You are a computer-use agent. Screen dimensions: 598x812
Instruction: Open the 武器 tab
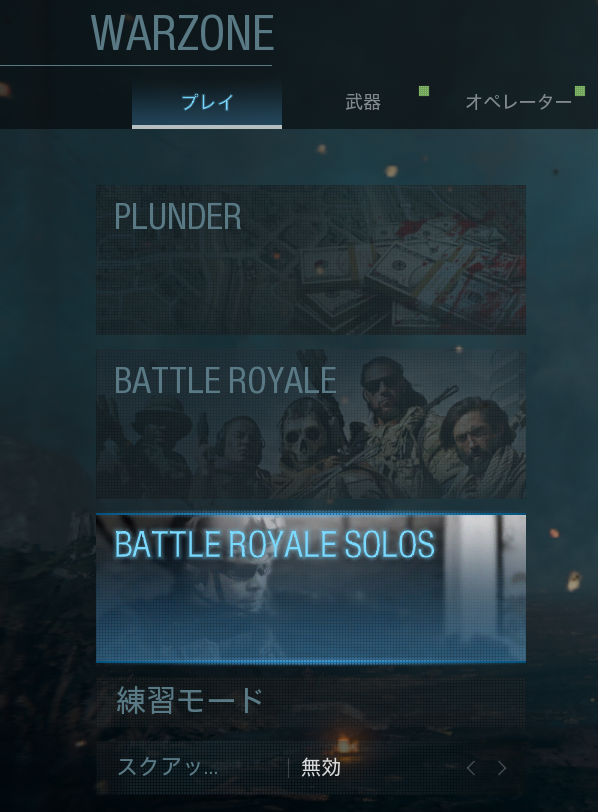coord(363,102)
